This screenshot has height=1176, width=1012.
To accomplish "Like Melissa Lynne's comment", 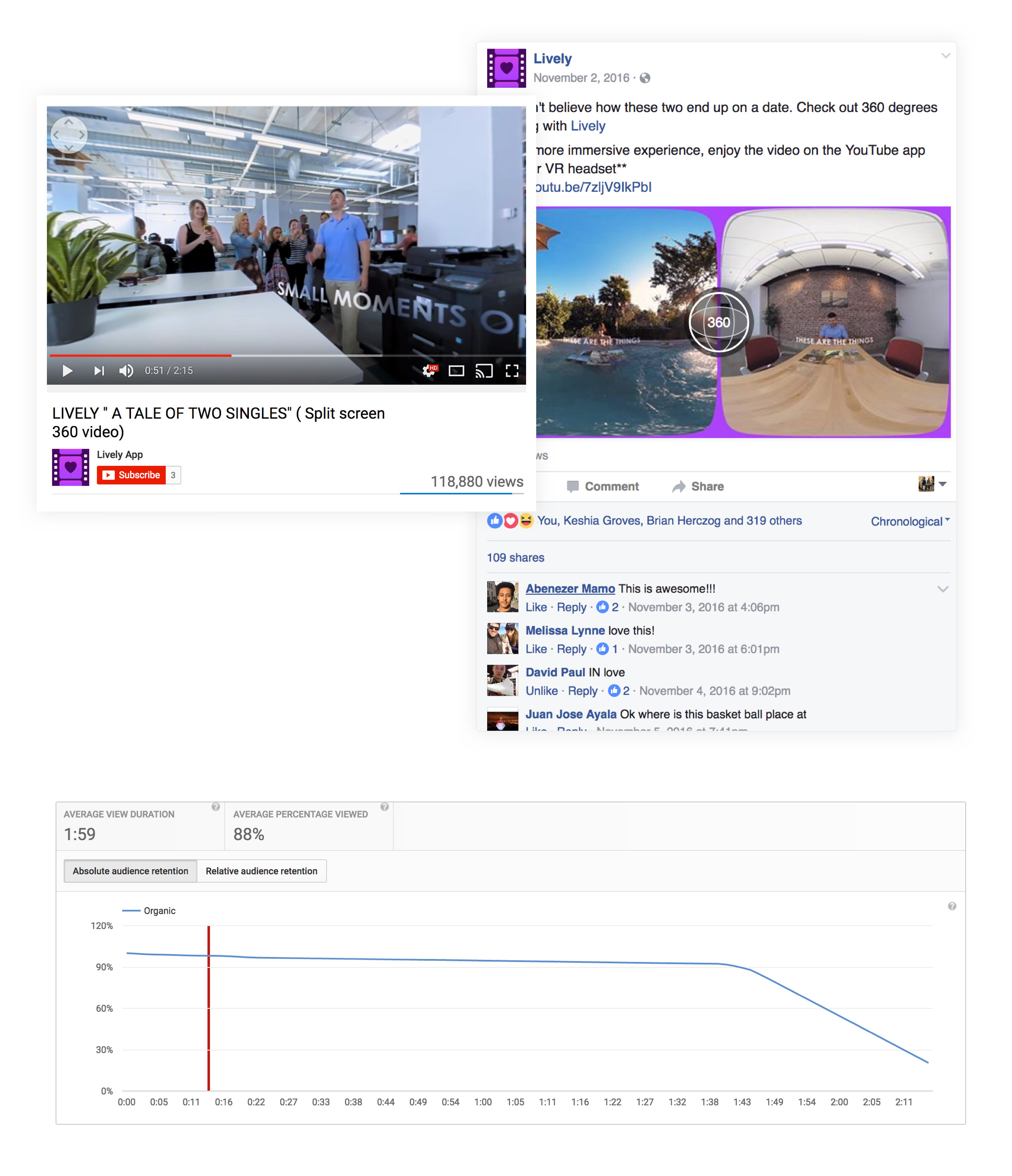I will pos(536,649).
